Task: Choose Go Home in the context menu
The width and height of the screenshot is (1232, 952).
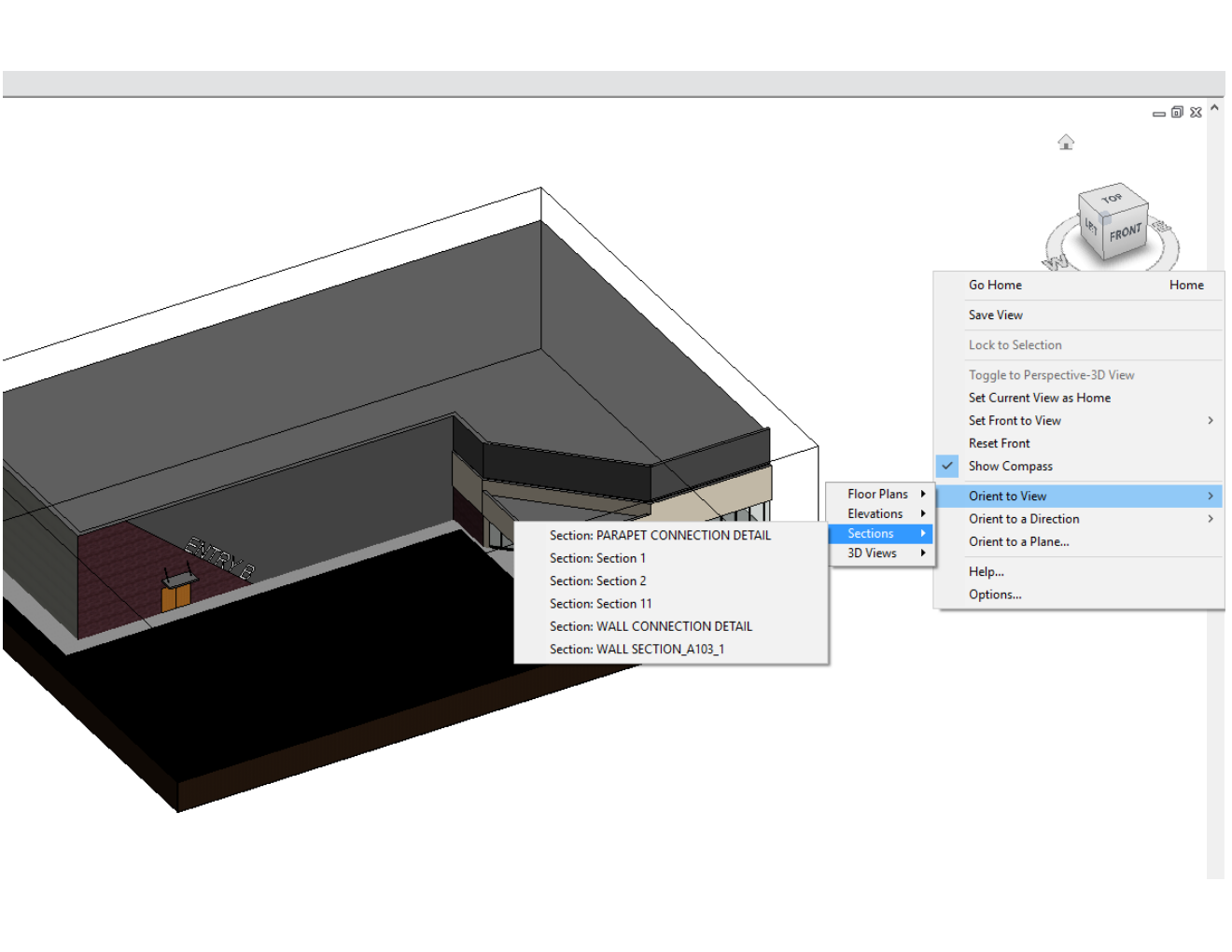Action: point(1079,285)
